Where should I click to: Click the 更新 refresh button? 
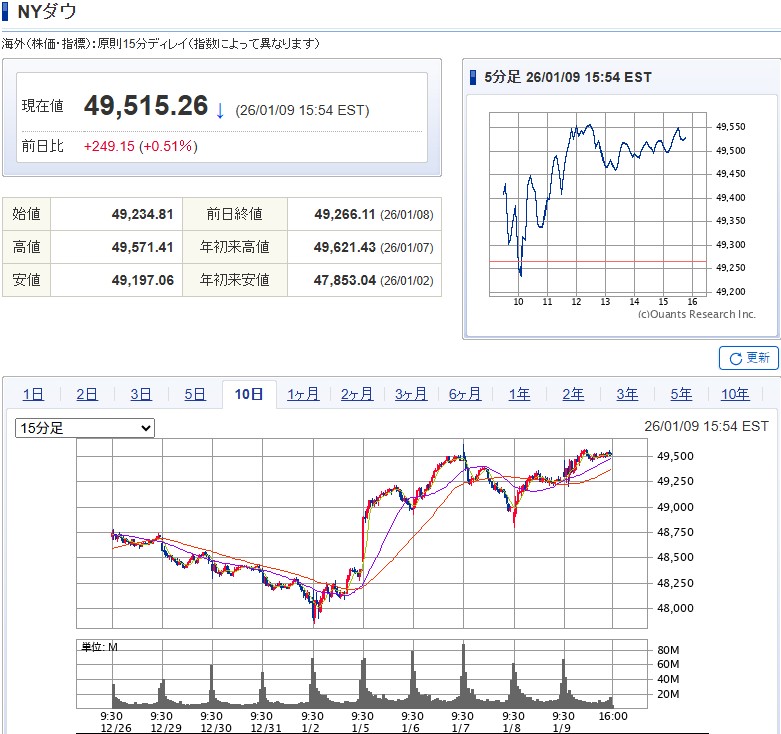click(748, 358)
